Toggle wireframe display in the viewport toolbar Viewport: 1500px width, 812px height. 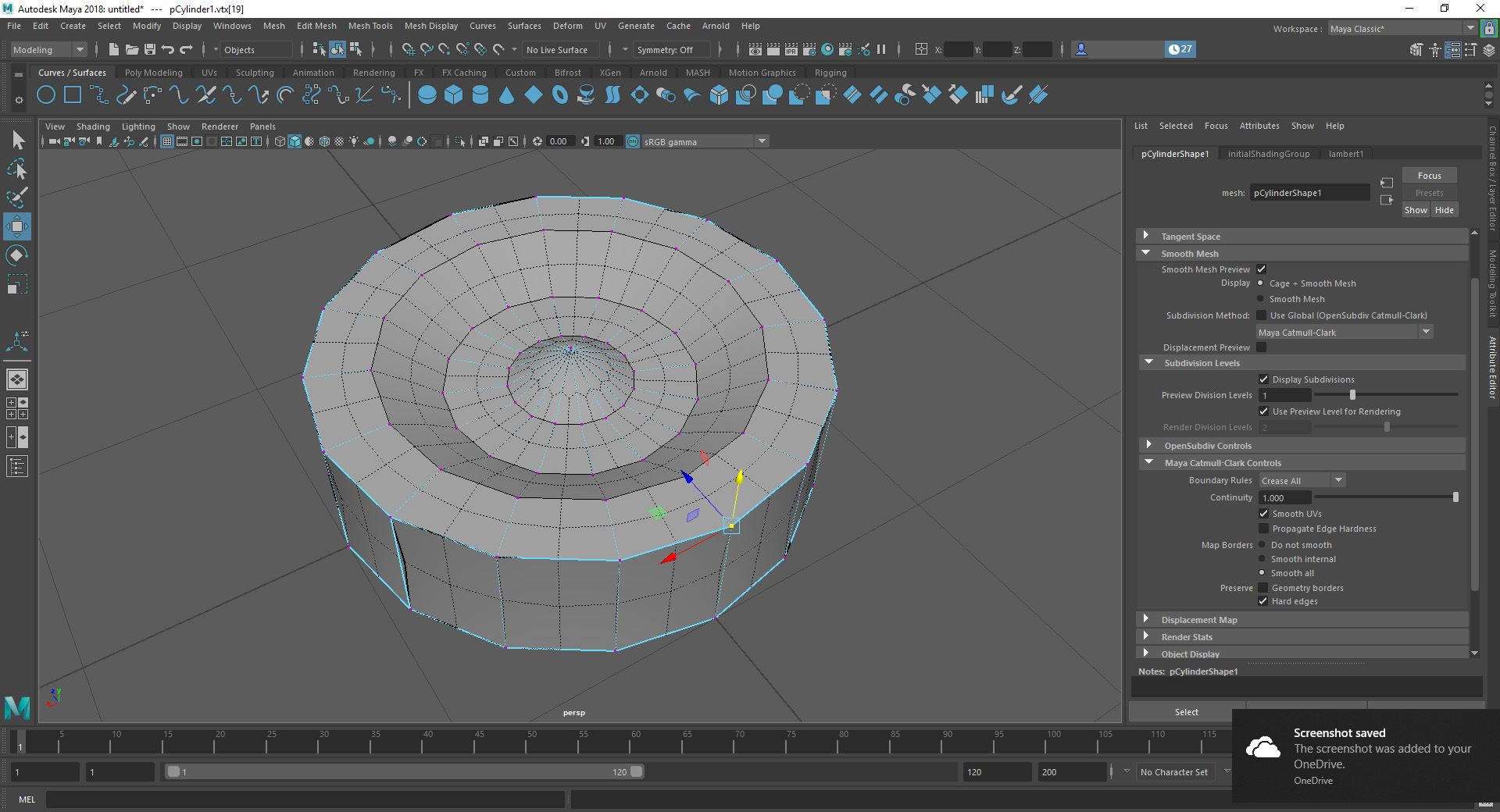coord(280,141)
